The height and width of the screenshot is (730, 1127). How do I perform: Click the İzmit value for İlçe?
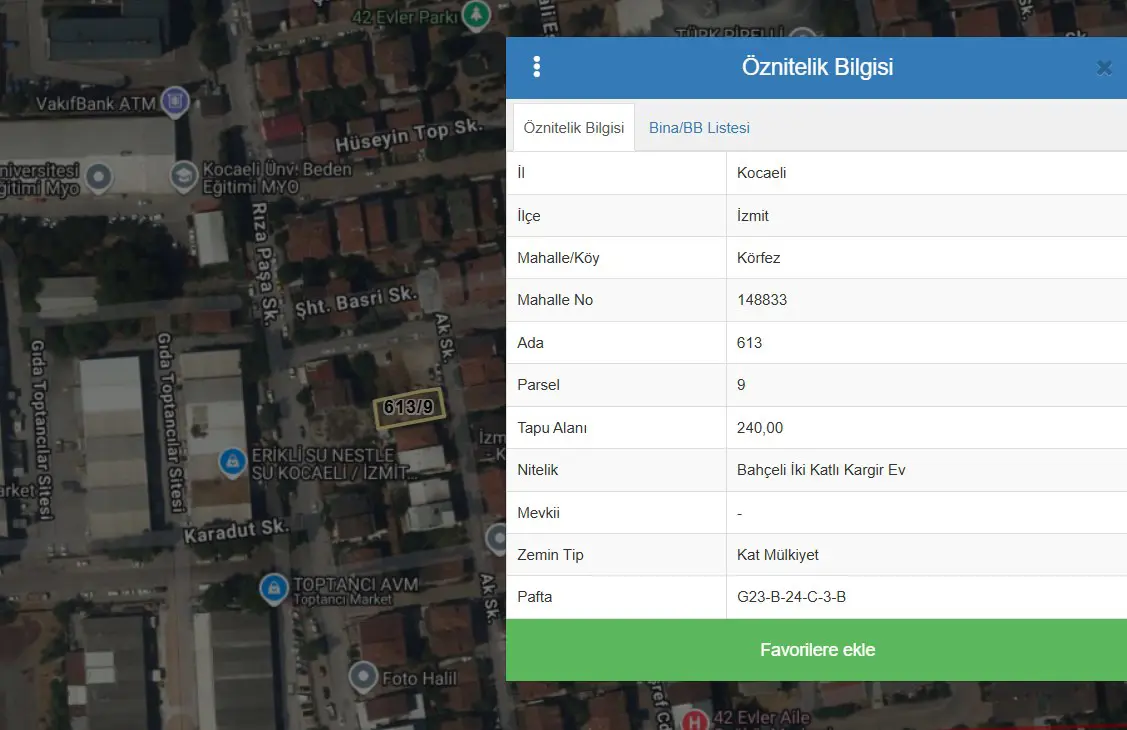point(753,216)
